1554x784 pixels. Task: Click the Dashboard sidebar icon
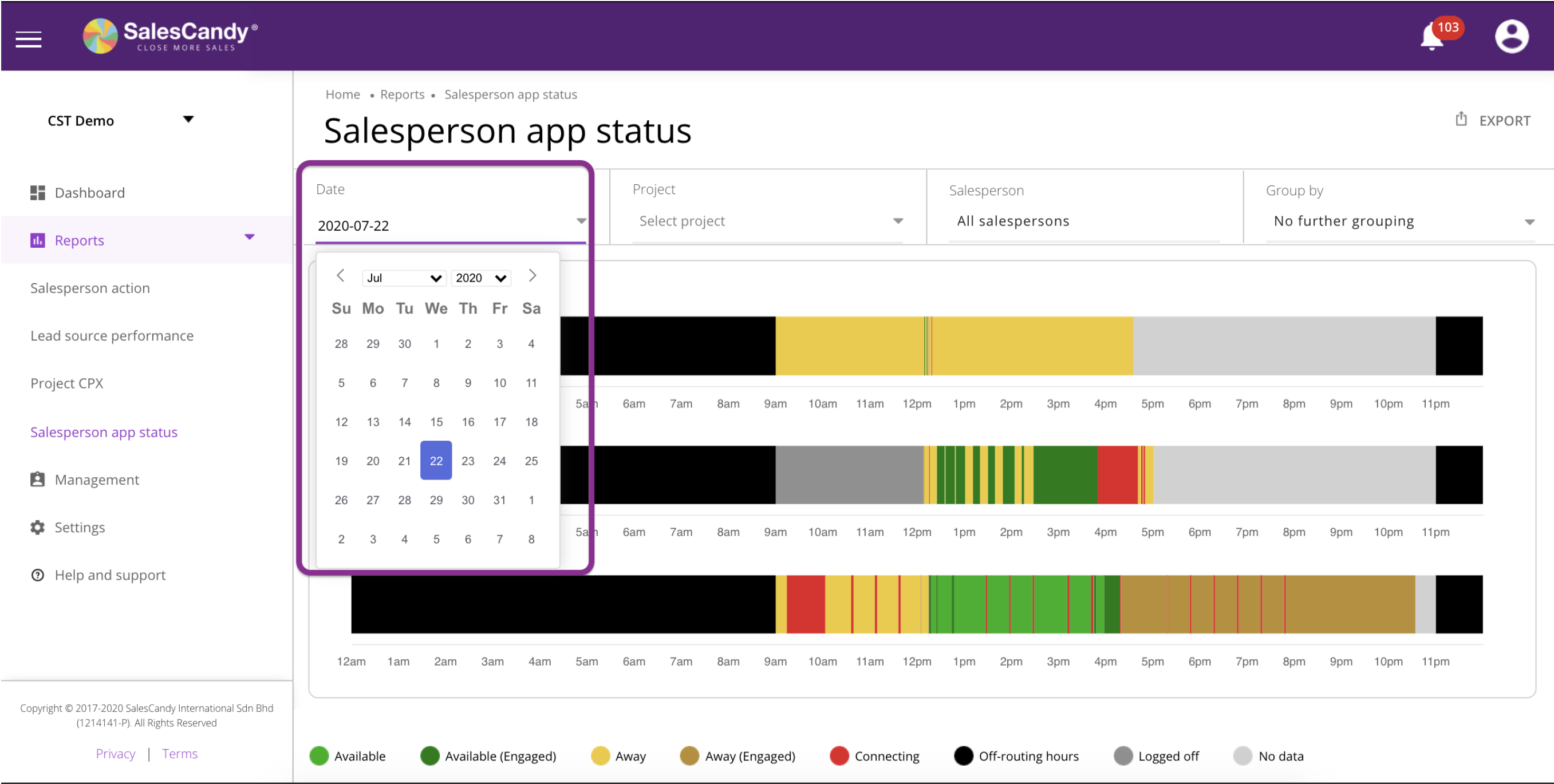pos(37,192)
